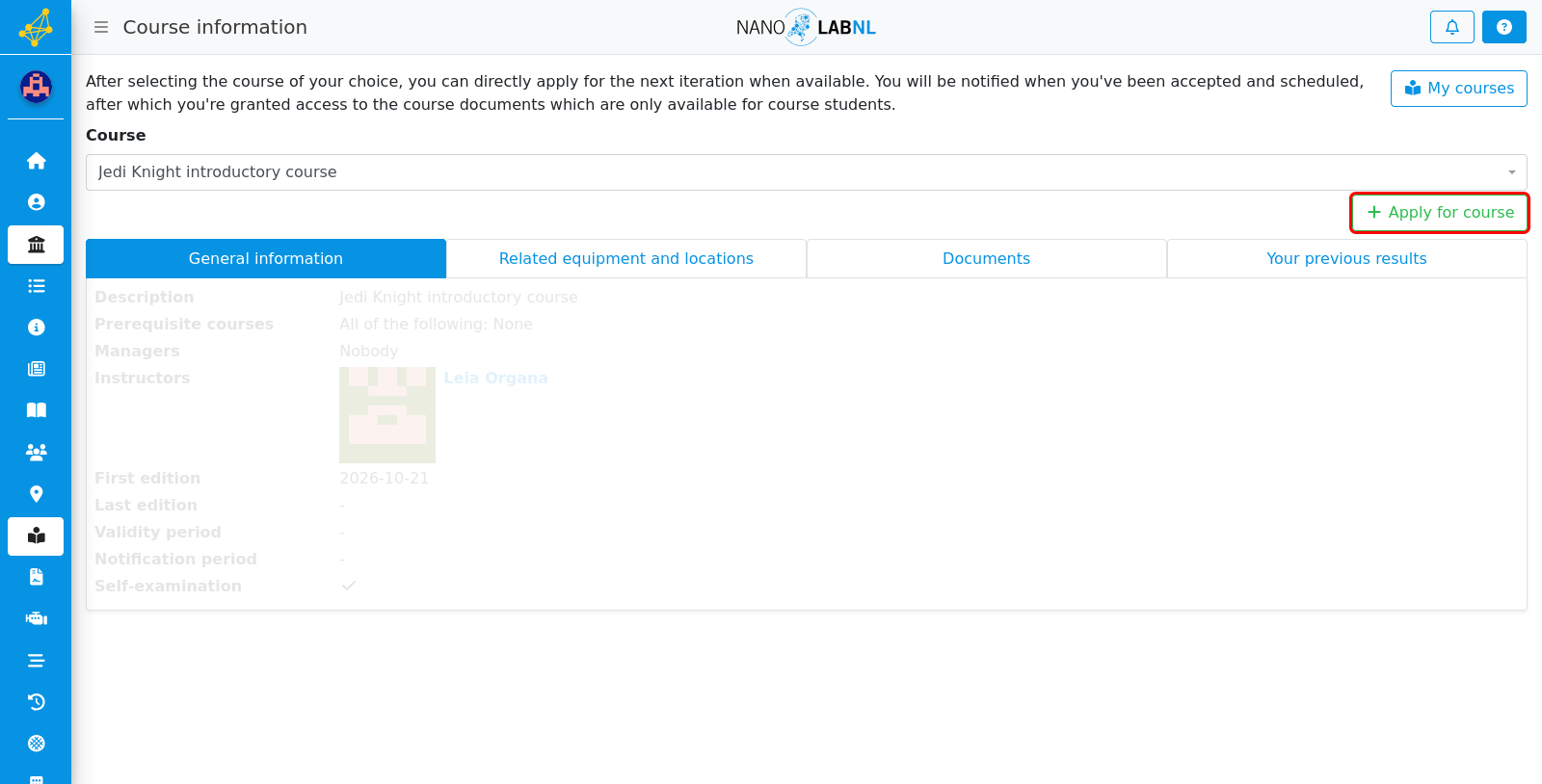Open the home icon in sidebar

(36, 161)
